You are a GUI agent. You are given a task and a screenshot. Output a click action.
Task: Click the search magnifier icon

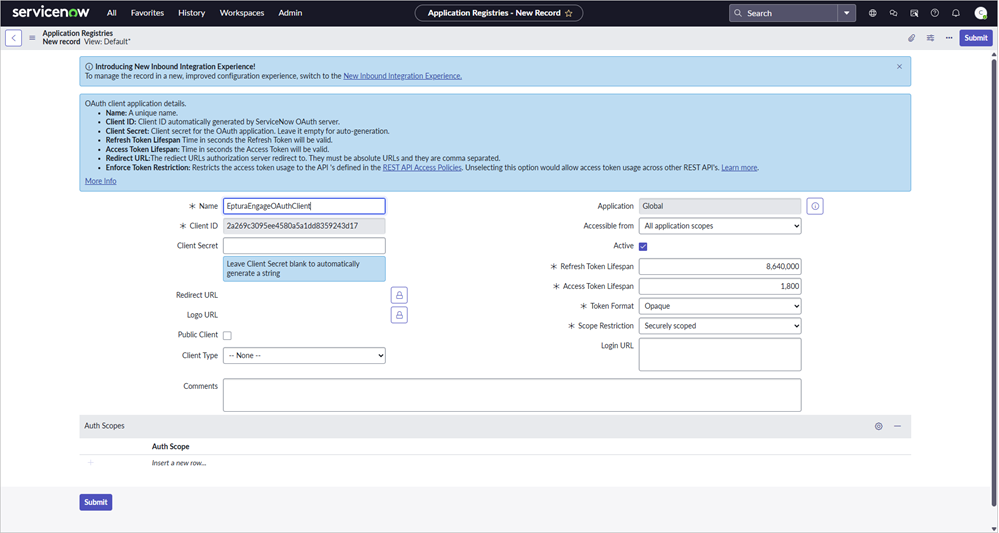738,13
